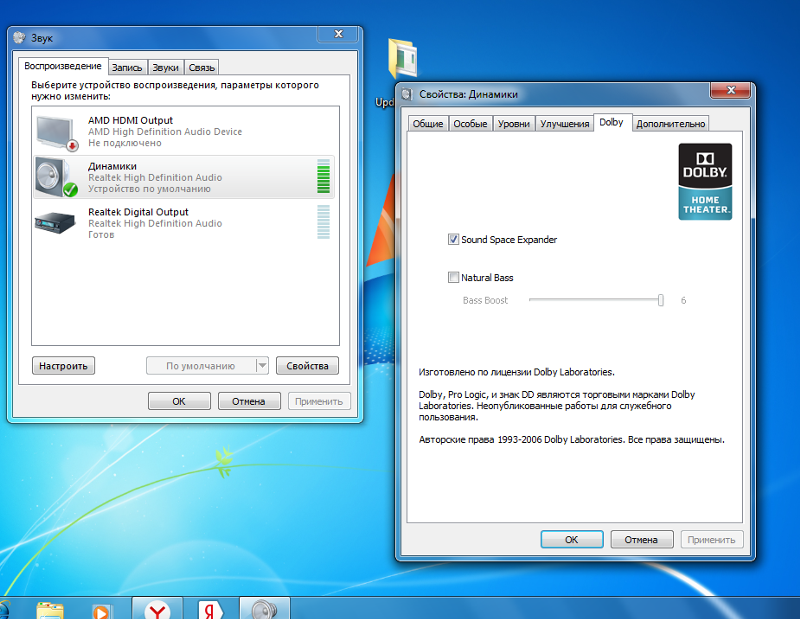
Task: Click the Realtek Digital Output level meter
Action: (x=323, y=222)
